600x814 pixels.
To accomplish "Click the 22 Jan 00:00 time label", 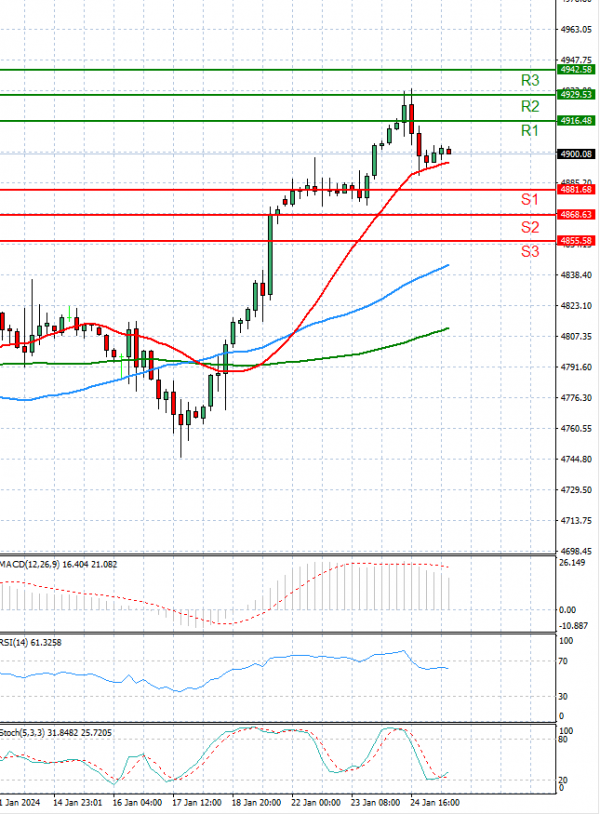I will click(316, 803).
